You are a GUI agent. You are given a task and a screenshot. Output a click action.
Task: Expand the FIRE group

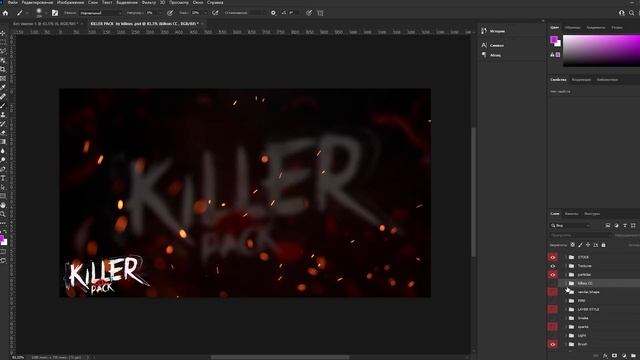click(x=566, y=301)
